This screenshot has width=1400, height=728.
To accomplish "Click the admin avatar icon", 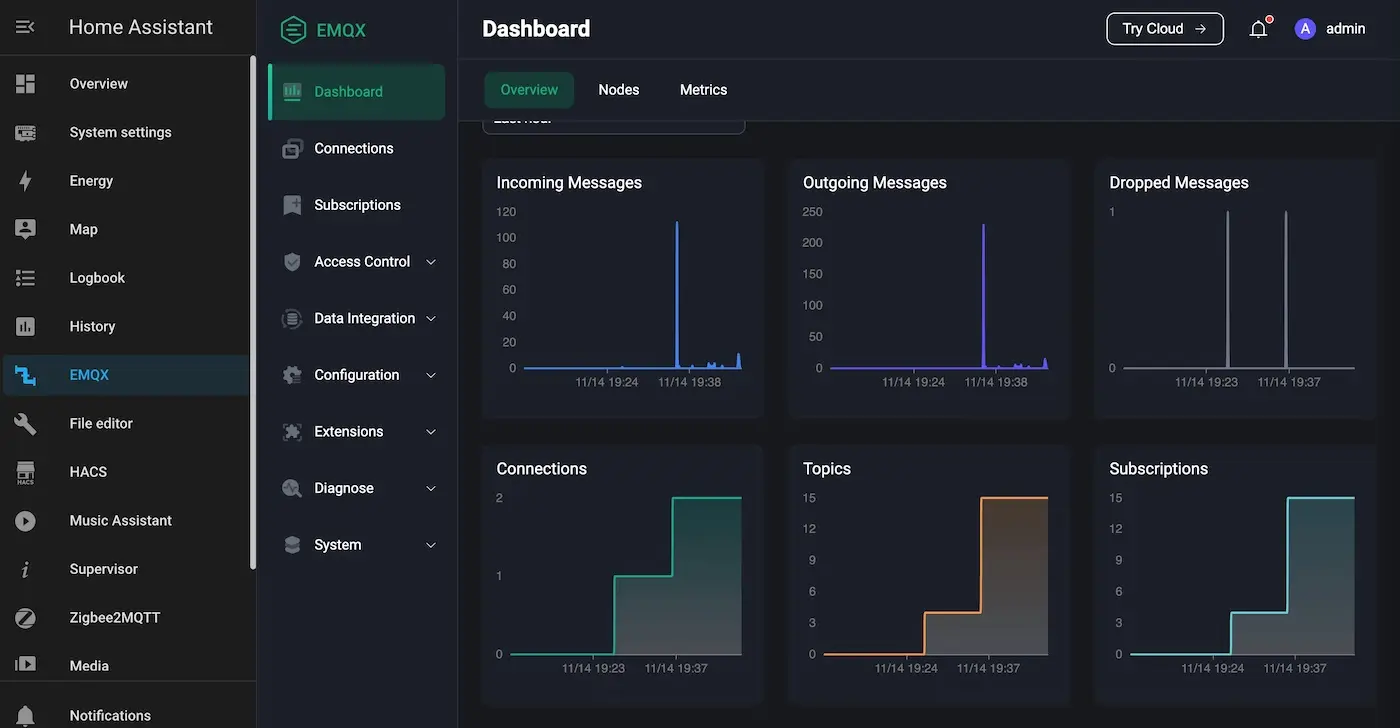I will tap(1305, 29).
